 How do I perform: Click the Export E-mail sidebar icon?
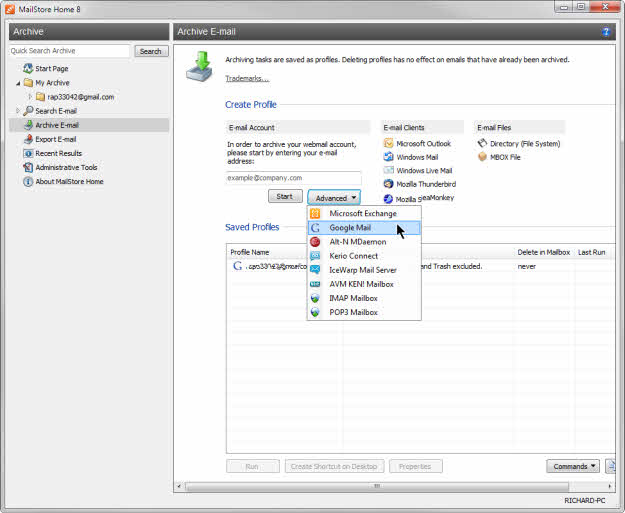[28, 139]
